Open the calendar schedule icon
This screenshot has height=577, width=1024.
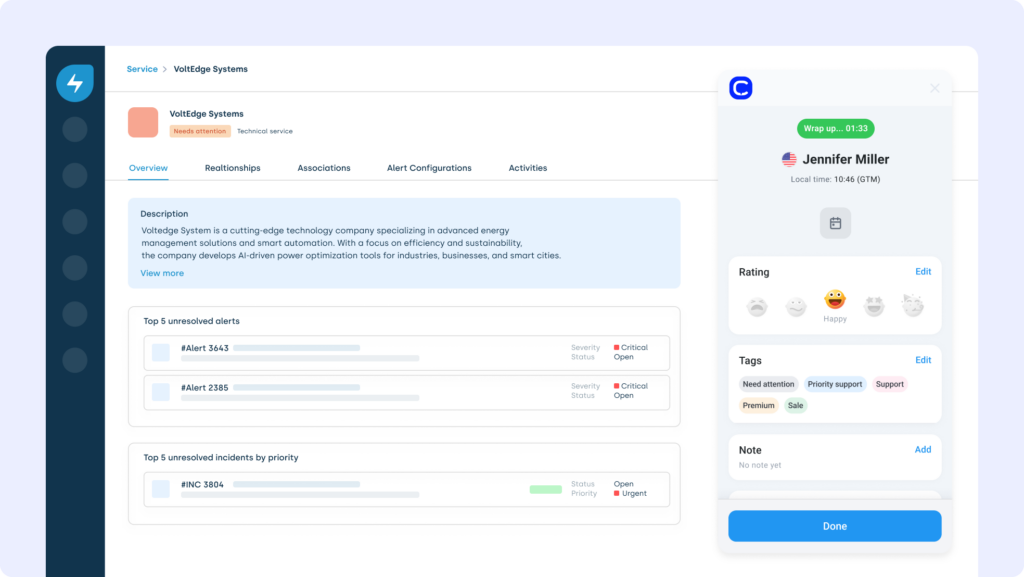(x=835, y=223)
